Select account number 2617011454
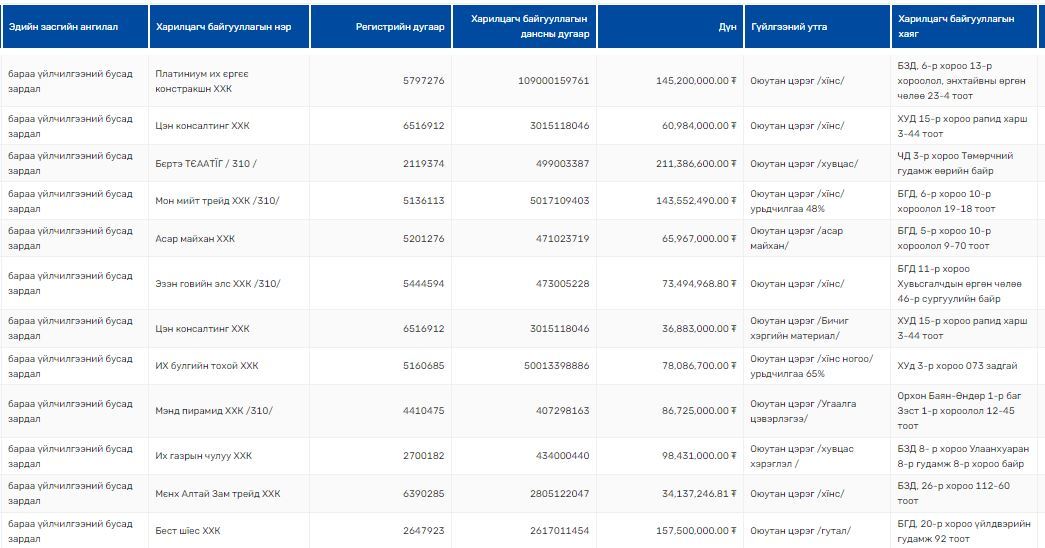Image resolution: width=1045 pixels, height=548 pixels. pyautogui.click(x=560, y=531)
